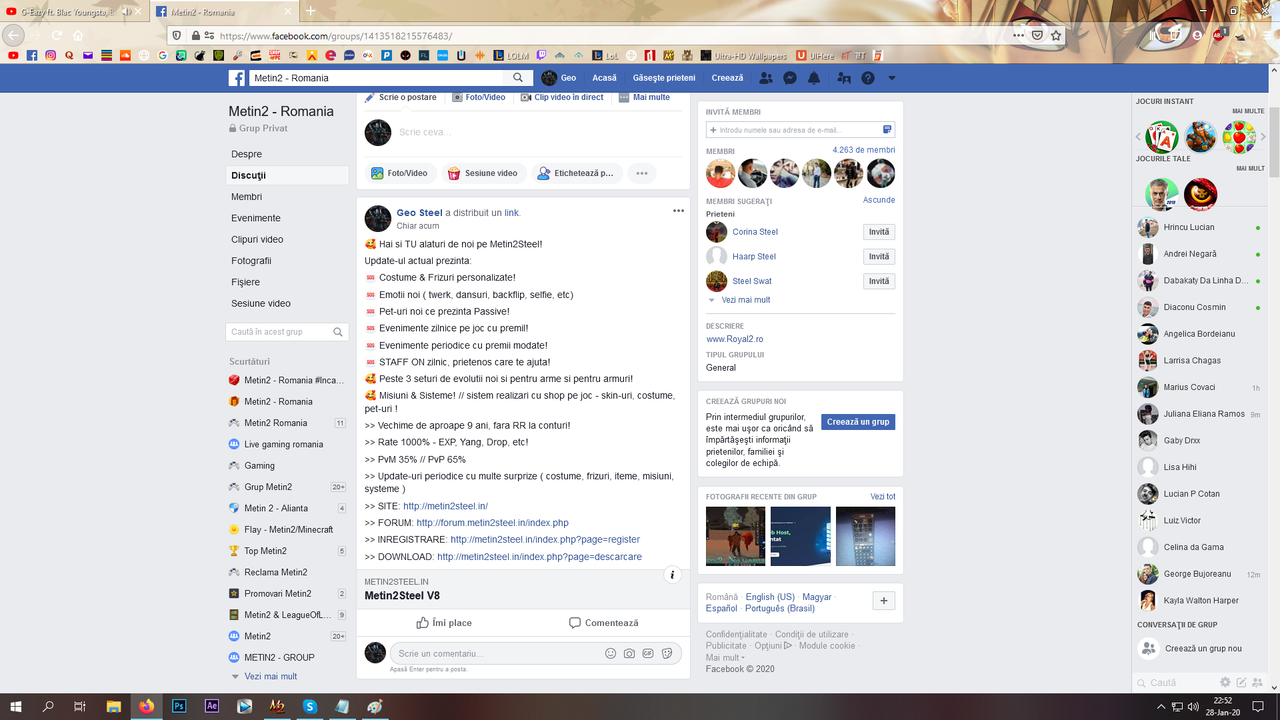
Task: Insert emoji in the comment box
Action: point(610,653)
